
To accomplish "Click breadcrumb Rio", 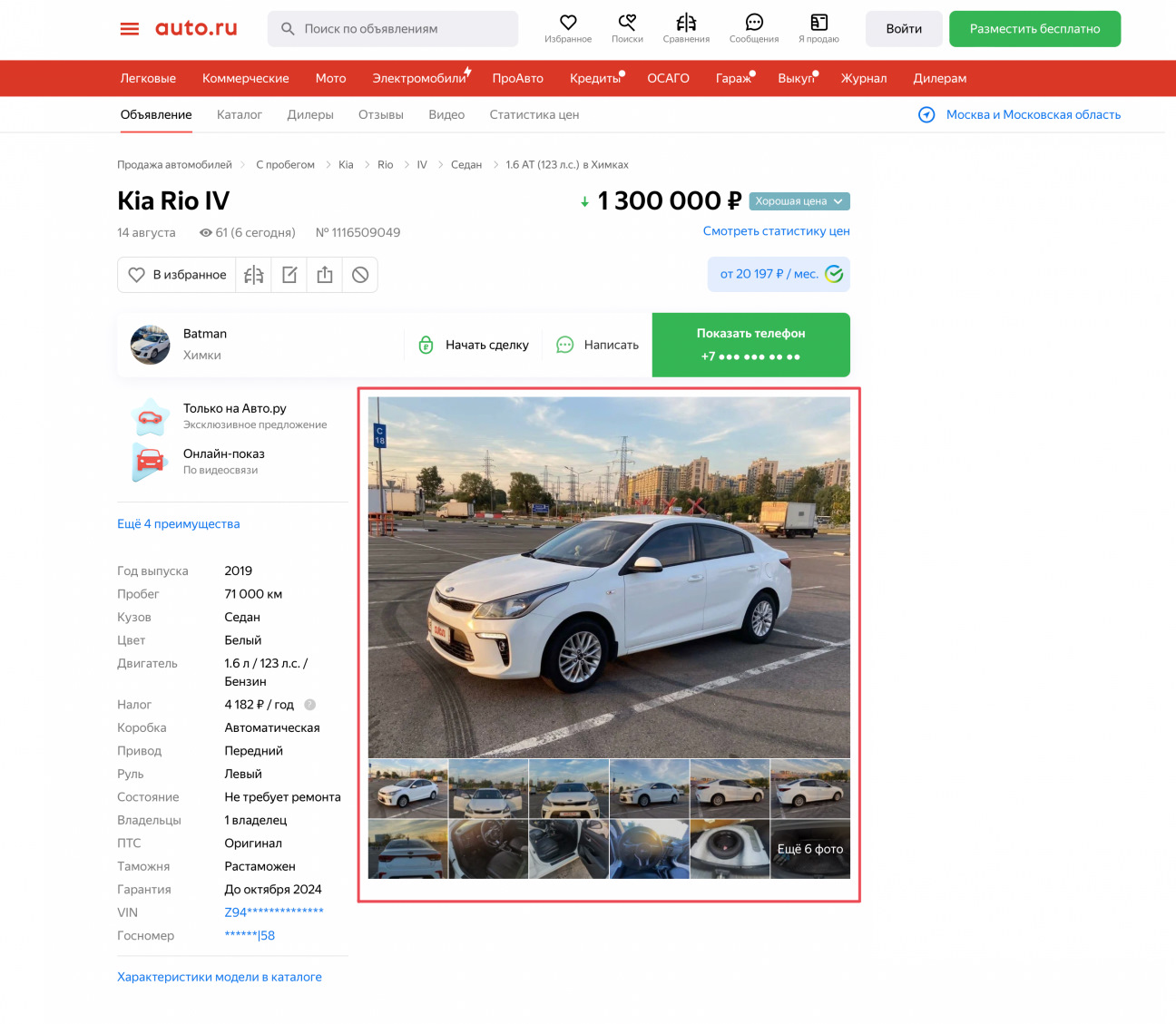I will click(x=386, y=165).
